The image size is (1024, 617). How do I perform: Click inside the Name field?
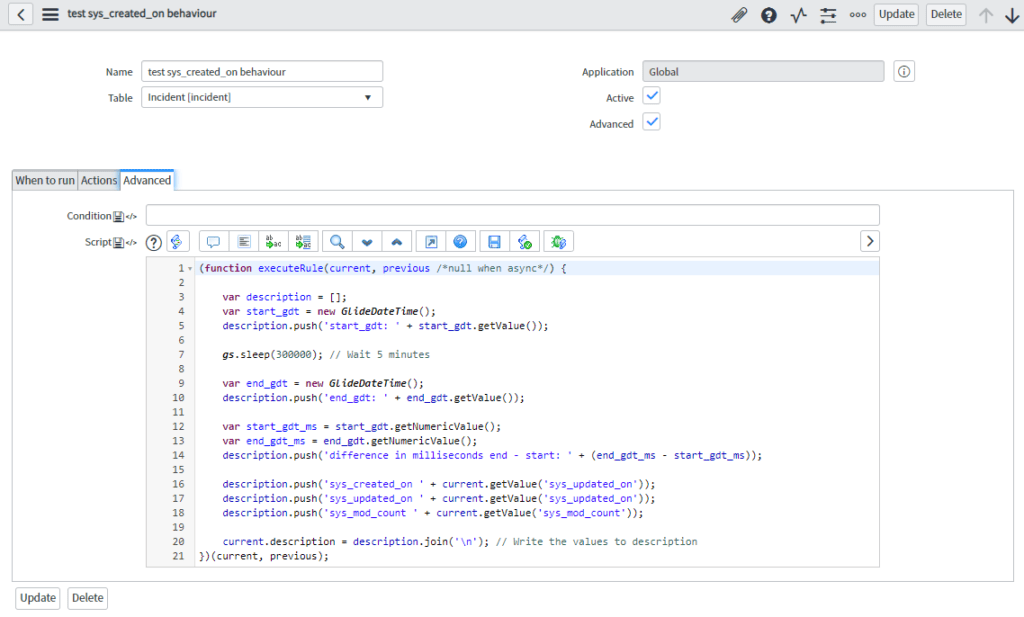(x=260, y=71)
